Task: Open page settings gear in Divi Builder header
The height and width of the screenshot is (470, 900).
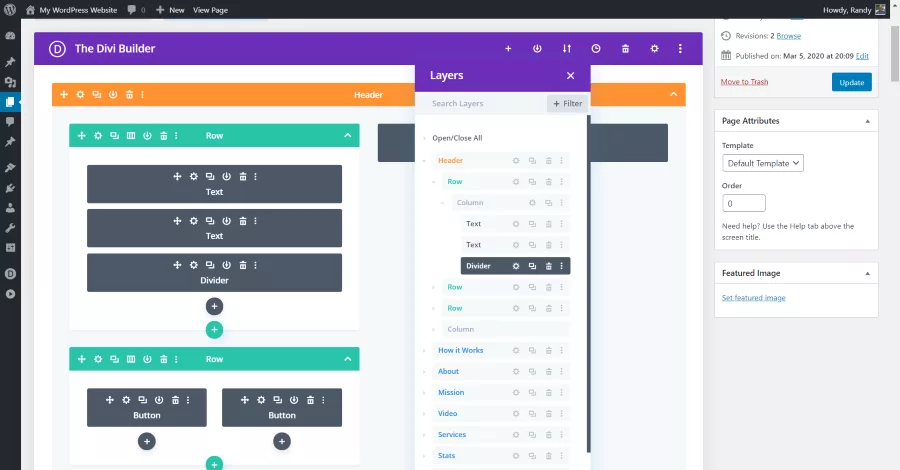Action: [654, 49]
